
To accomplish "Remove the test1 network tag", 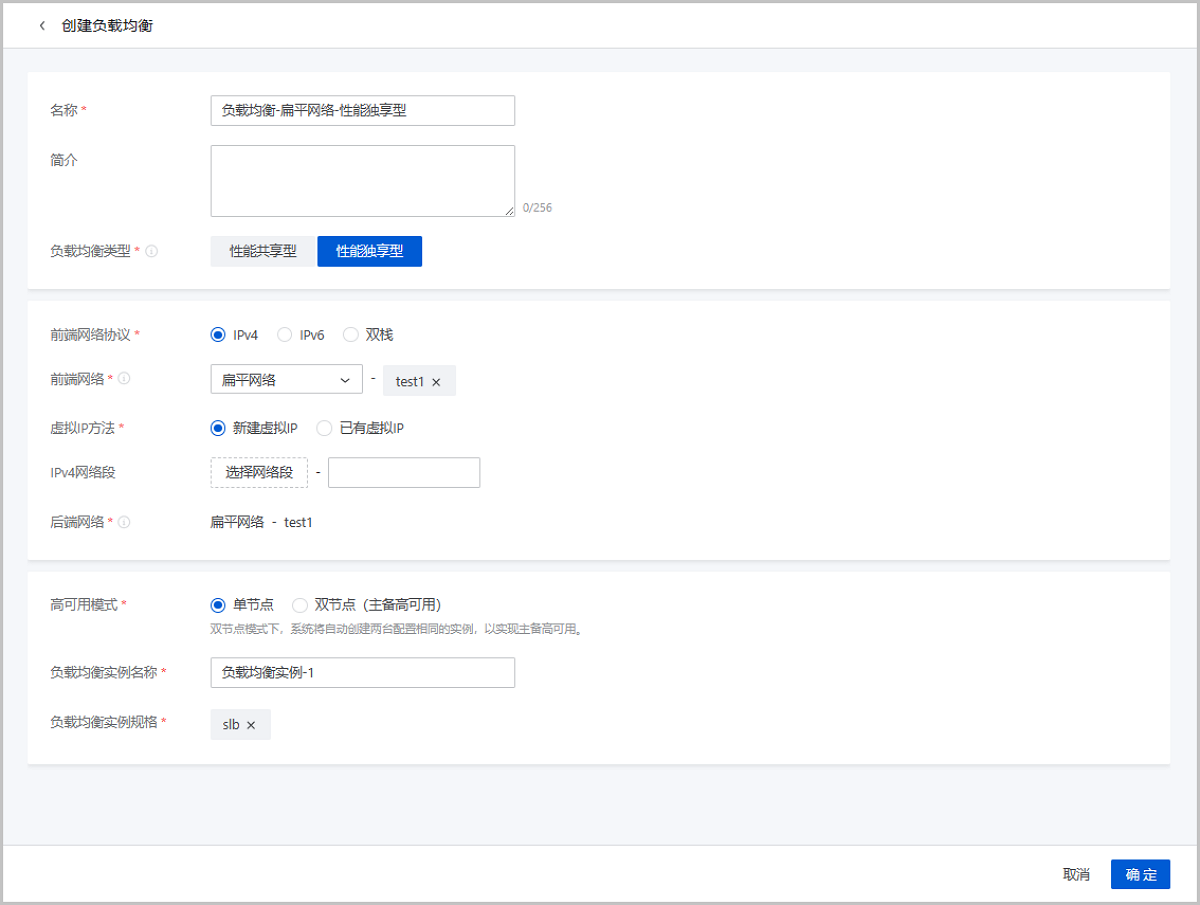I will [436, 382].
